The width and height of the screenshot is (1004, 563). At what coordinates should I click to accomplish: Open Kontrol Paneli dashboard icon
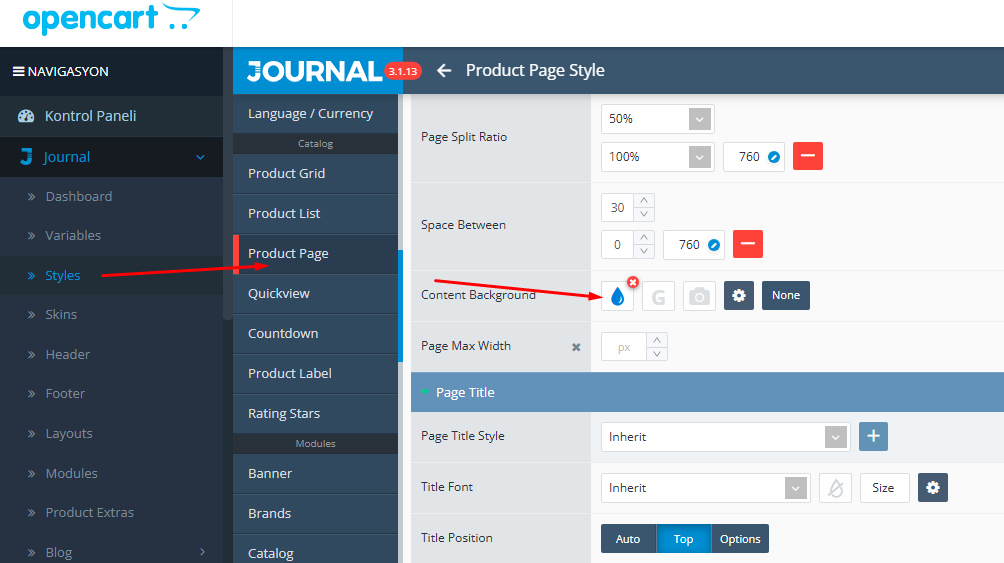coord(26,116)
